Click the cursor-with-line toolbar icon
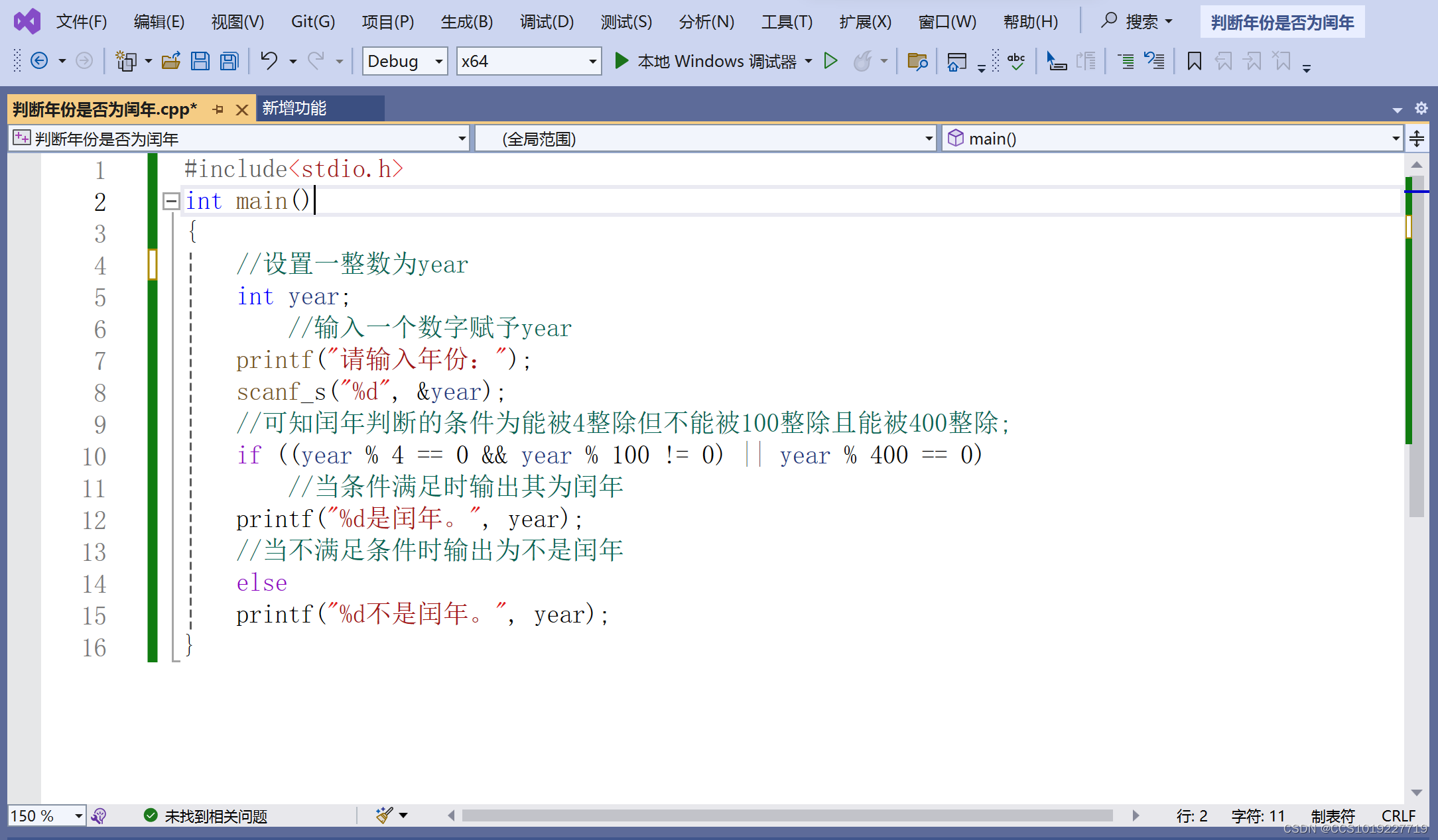The width and height of the screenshot is (1438, 840). tap(1056, 61)
